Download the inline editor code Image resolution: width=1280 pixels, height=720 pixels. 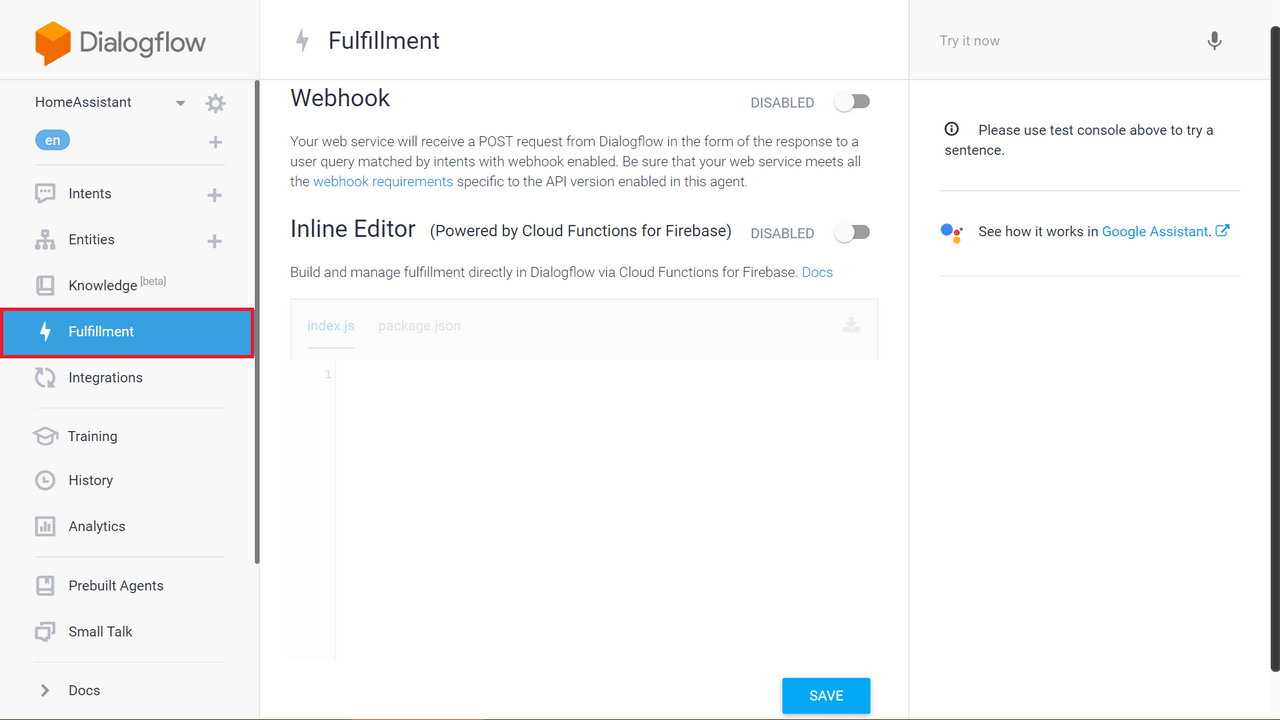[x=851, y=325]
